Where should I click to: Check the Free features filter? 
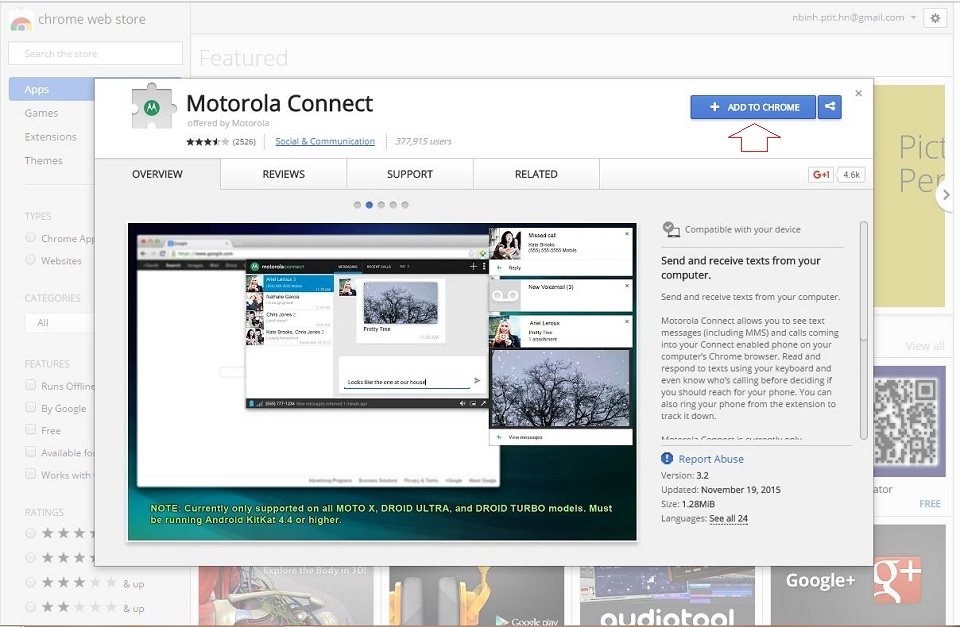32,430
